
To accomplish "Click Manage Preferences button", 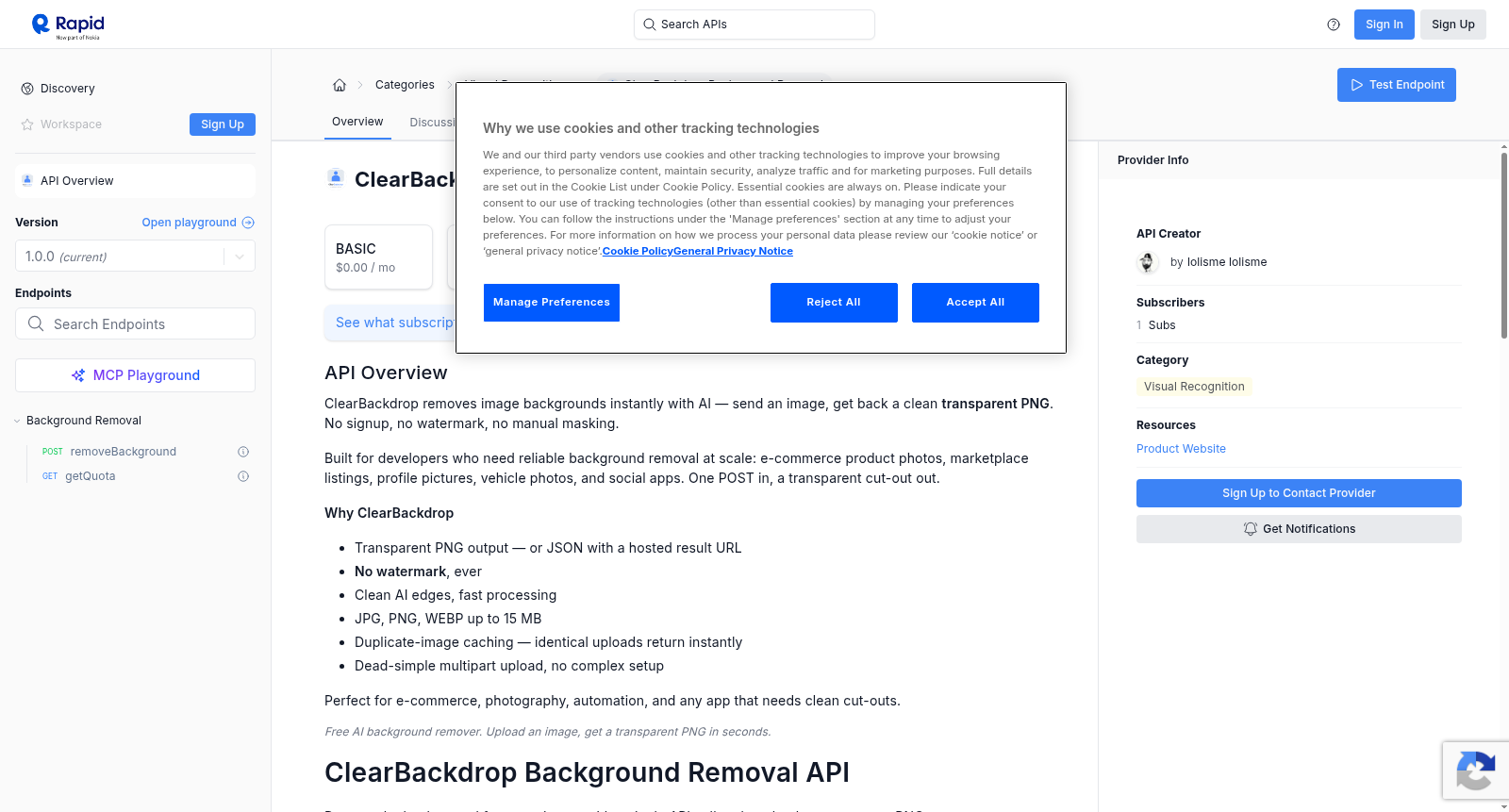I will point(552,303).
